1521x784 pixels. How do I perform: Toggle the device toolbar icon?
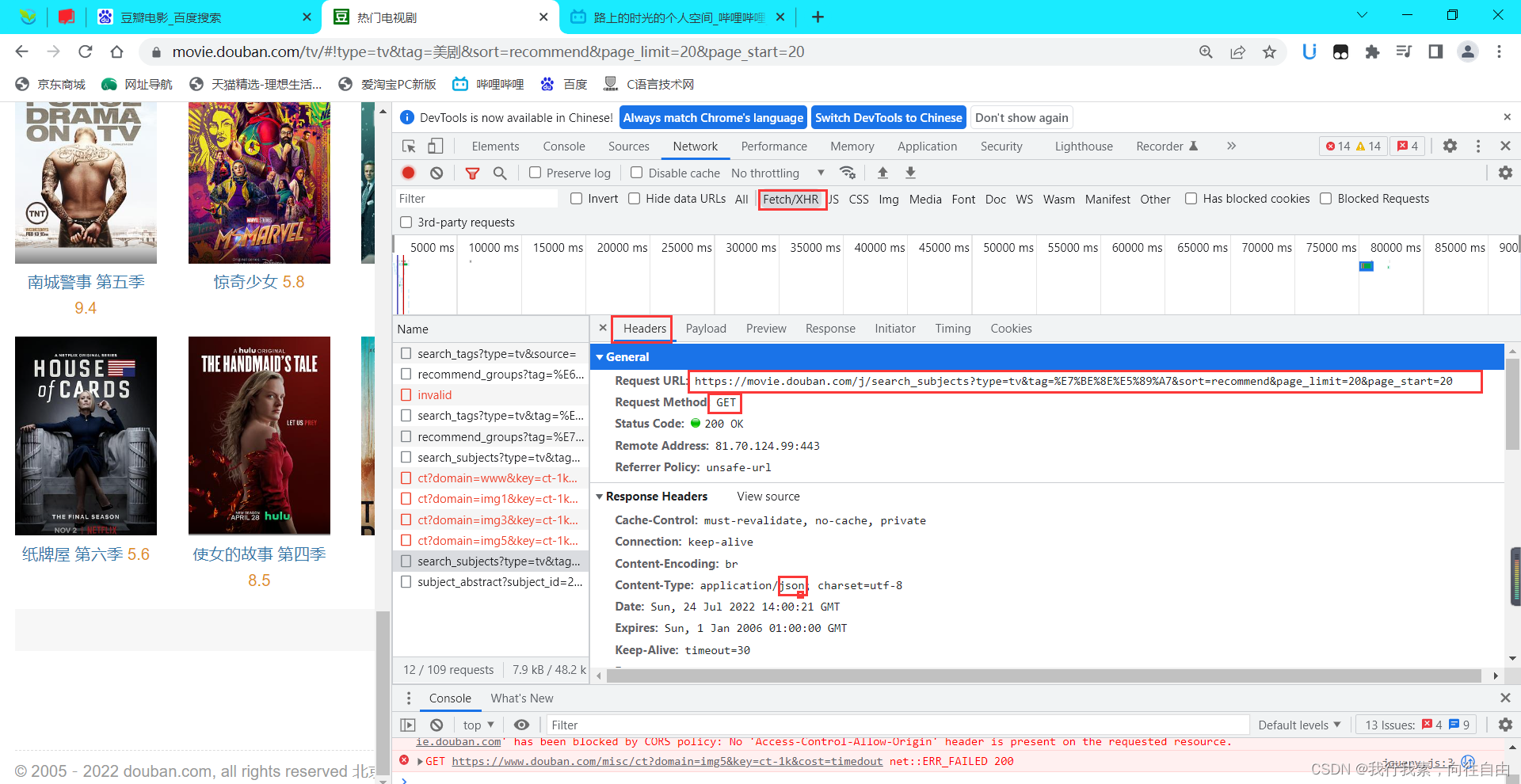click(x=435, y=146)
